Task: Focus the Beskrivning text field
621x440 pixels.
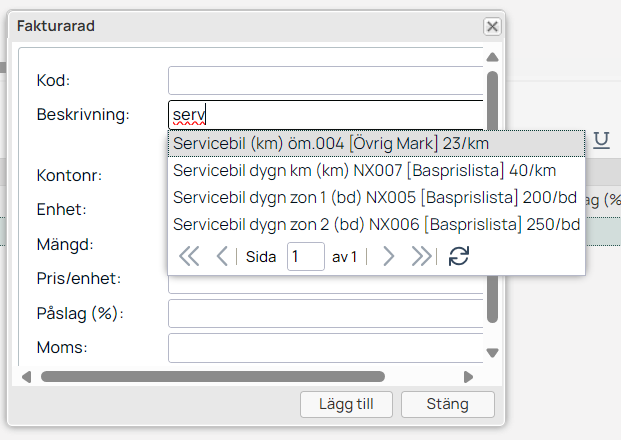Action: (x=325, y=115)
